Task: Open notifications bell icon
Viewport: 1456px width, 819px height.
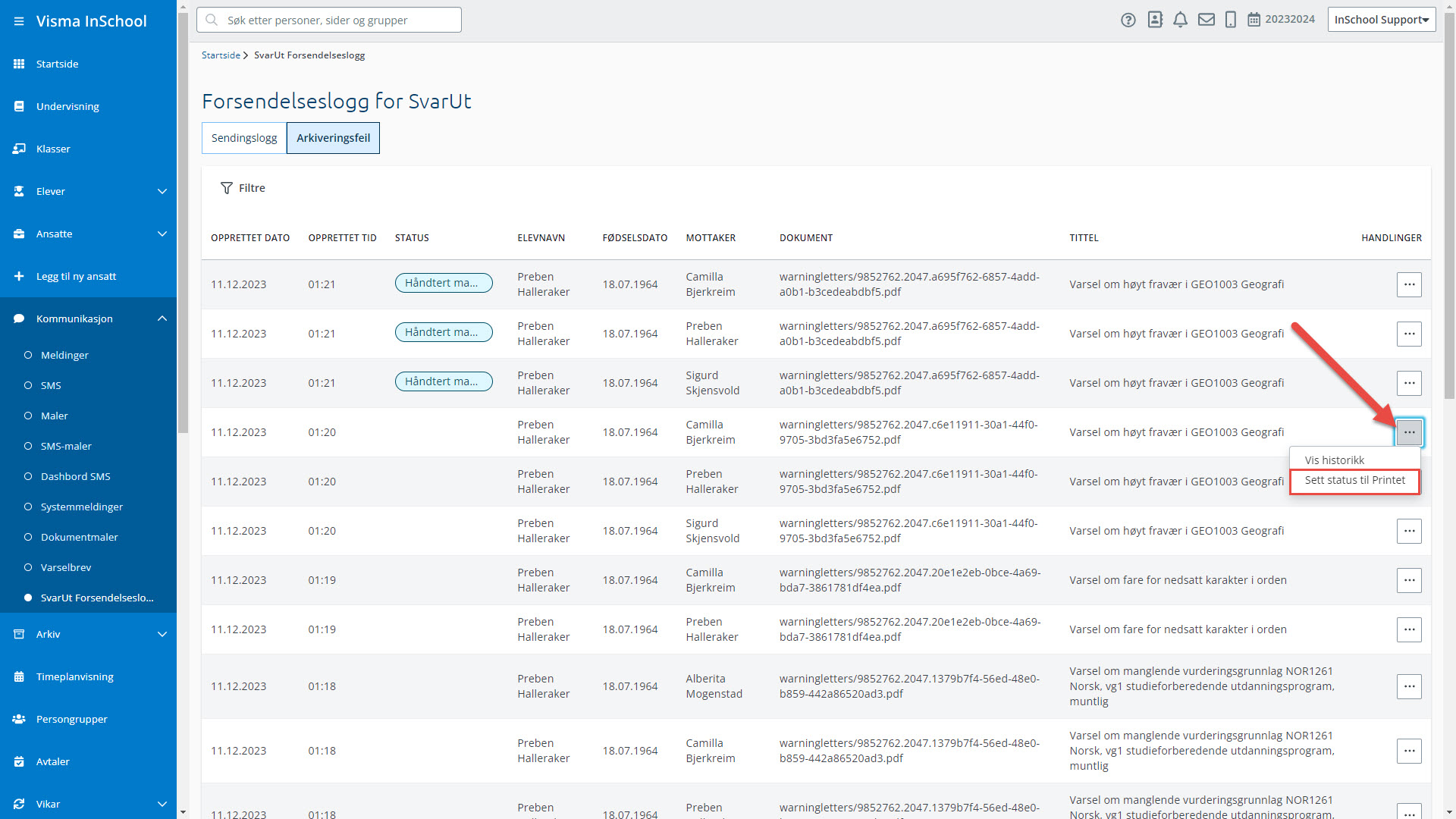Action: (1180, 20)
